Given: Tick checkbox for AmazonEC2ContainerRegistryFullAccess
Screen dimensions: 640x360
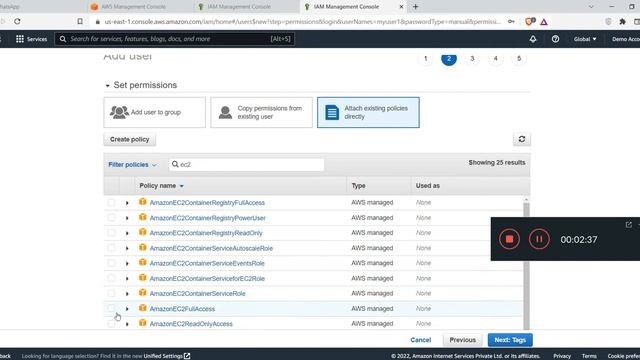Looking at the screenshot, I should coord(111,202).
